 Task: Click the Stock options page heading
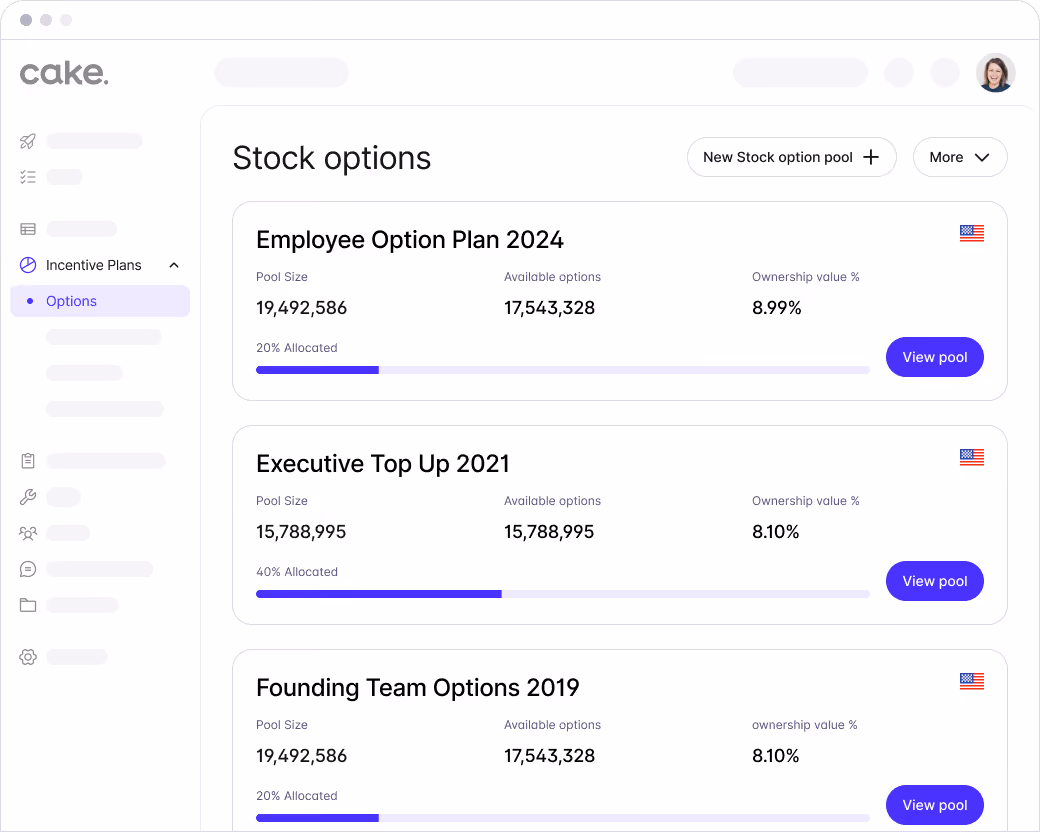[x=332, y=159]
